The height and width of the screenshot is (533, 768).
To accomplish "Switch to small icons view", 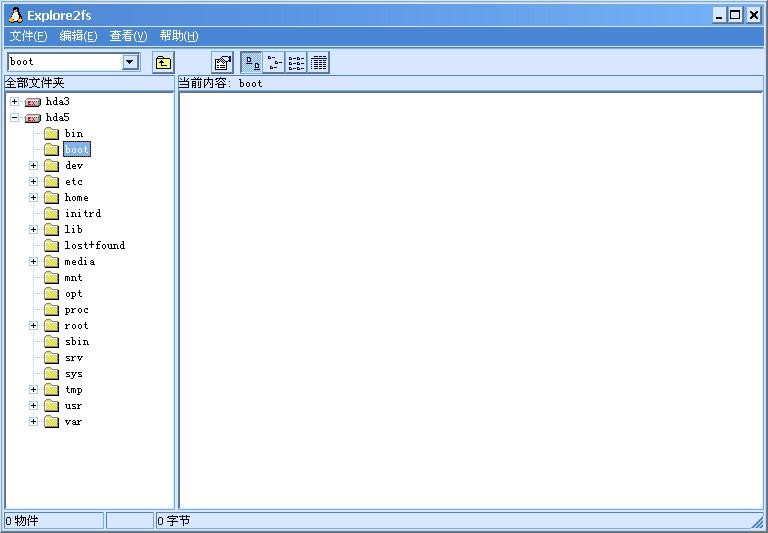I will click(x=274, y=63).
